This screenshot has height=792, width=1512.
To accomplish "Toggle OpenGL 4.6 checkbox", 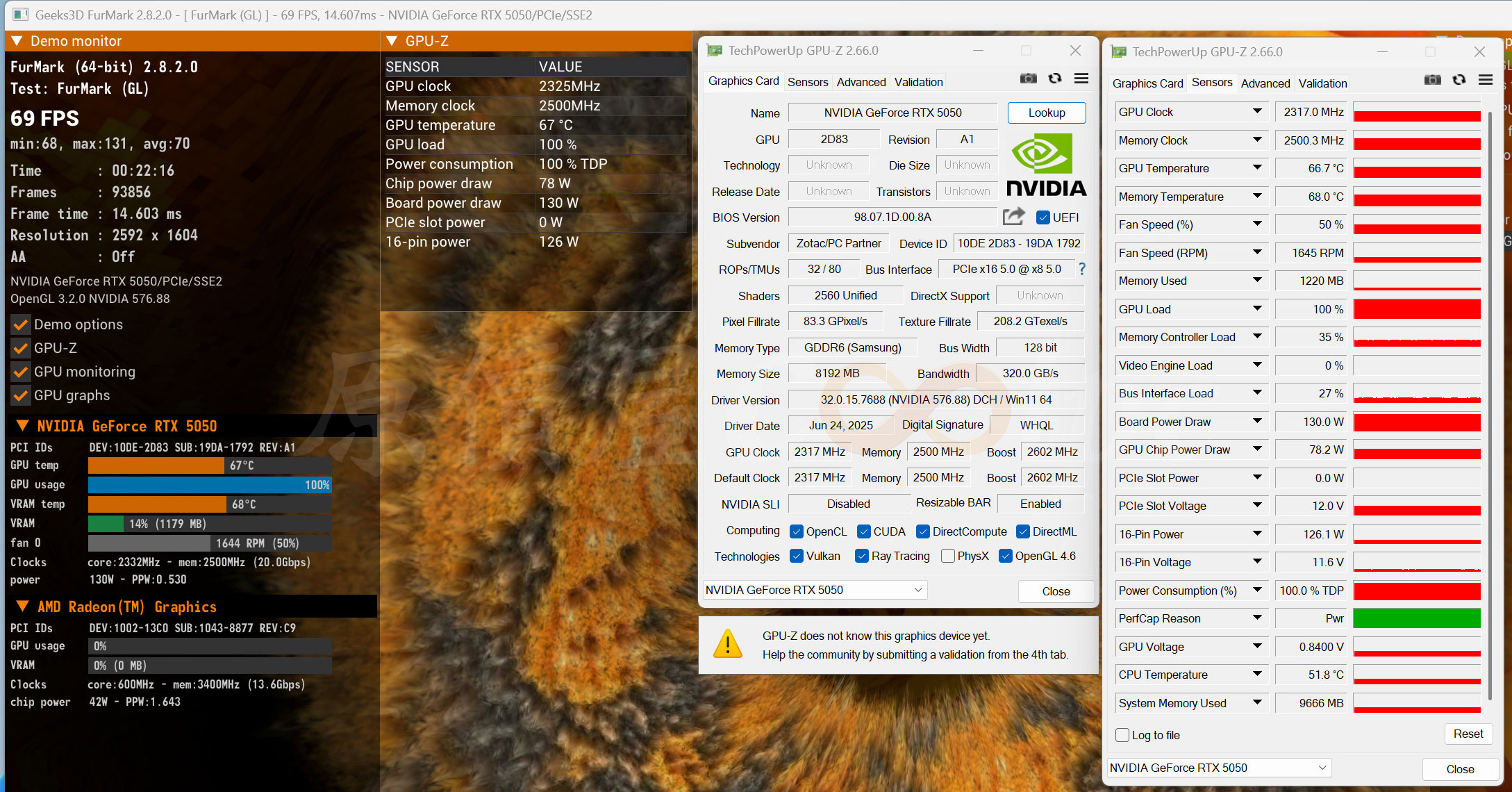I will (x=1006, y=556).
